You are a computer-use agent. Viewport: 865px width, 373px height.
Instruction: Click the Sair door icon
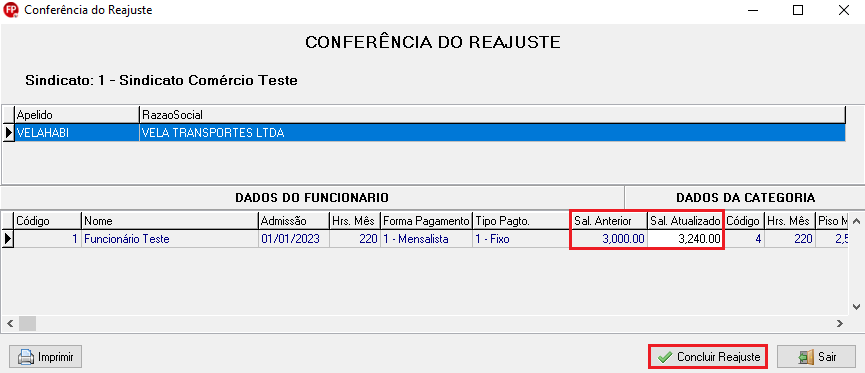[x=807, y=357]
